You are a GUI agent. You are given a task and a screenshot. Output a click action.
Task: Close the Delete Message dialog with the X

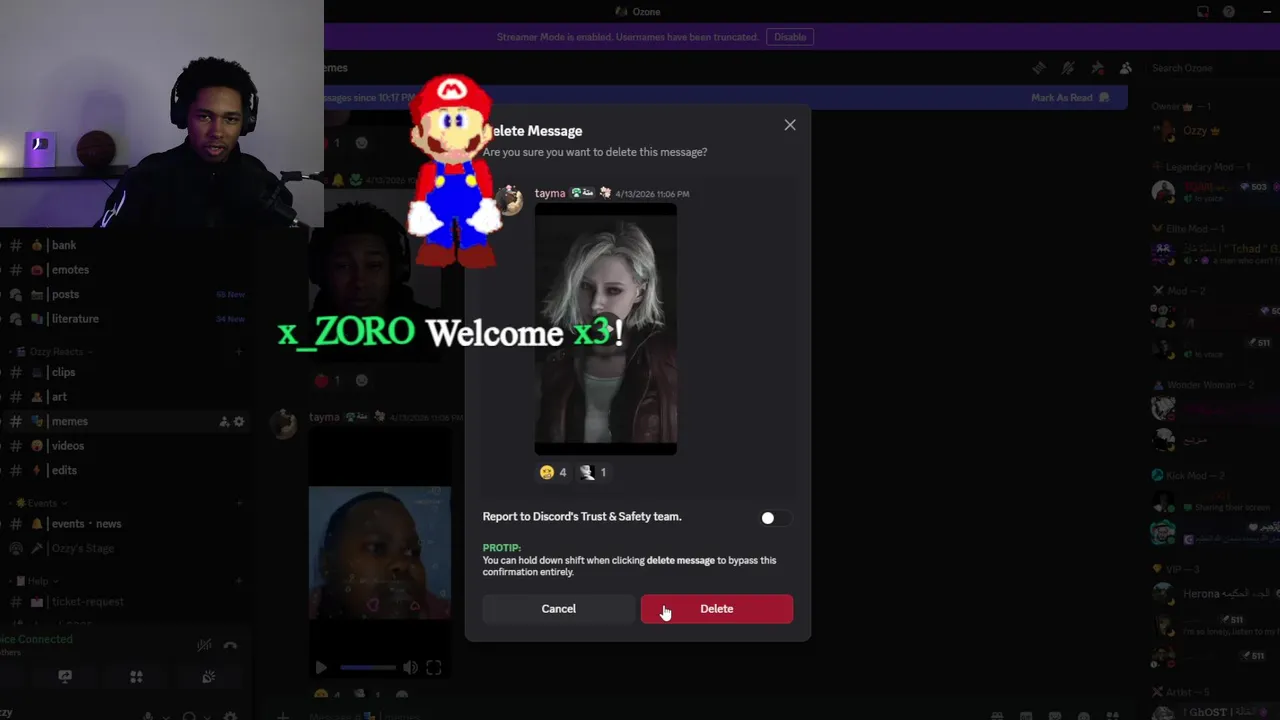790,125
